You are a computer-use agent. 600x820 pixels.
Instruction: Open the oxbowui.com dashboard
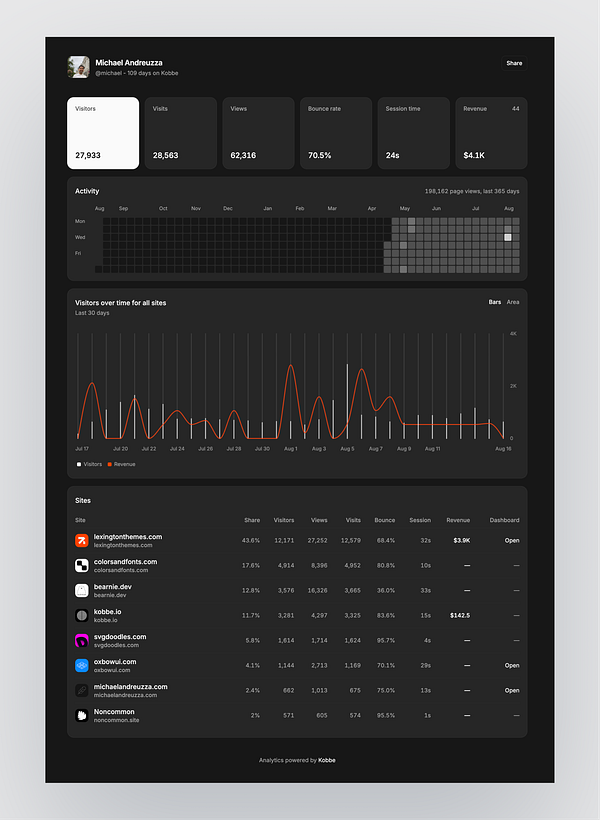[x=512, y=666]
